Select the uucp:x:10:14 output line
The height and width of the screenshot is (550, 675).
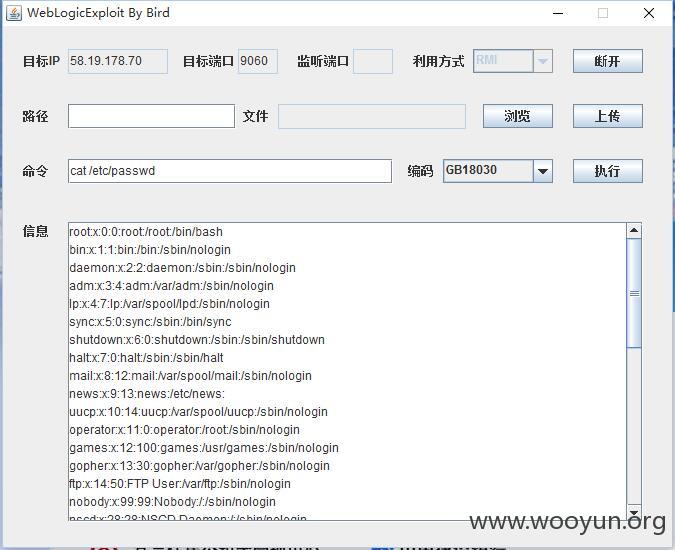point(198,412)
